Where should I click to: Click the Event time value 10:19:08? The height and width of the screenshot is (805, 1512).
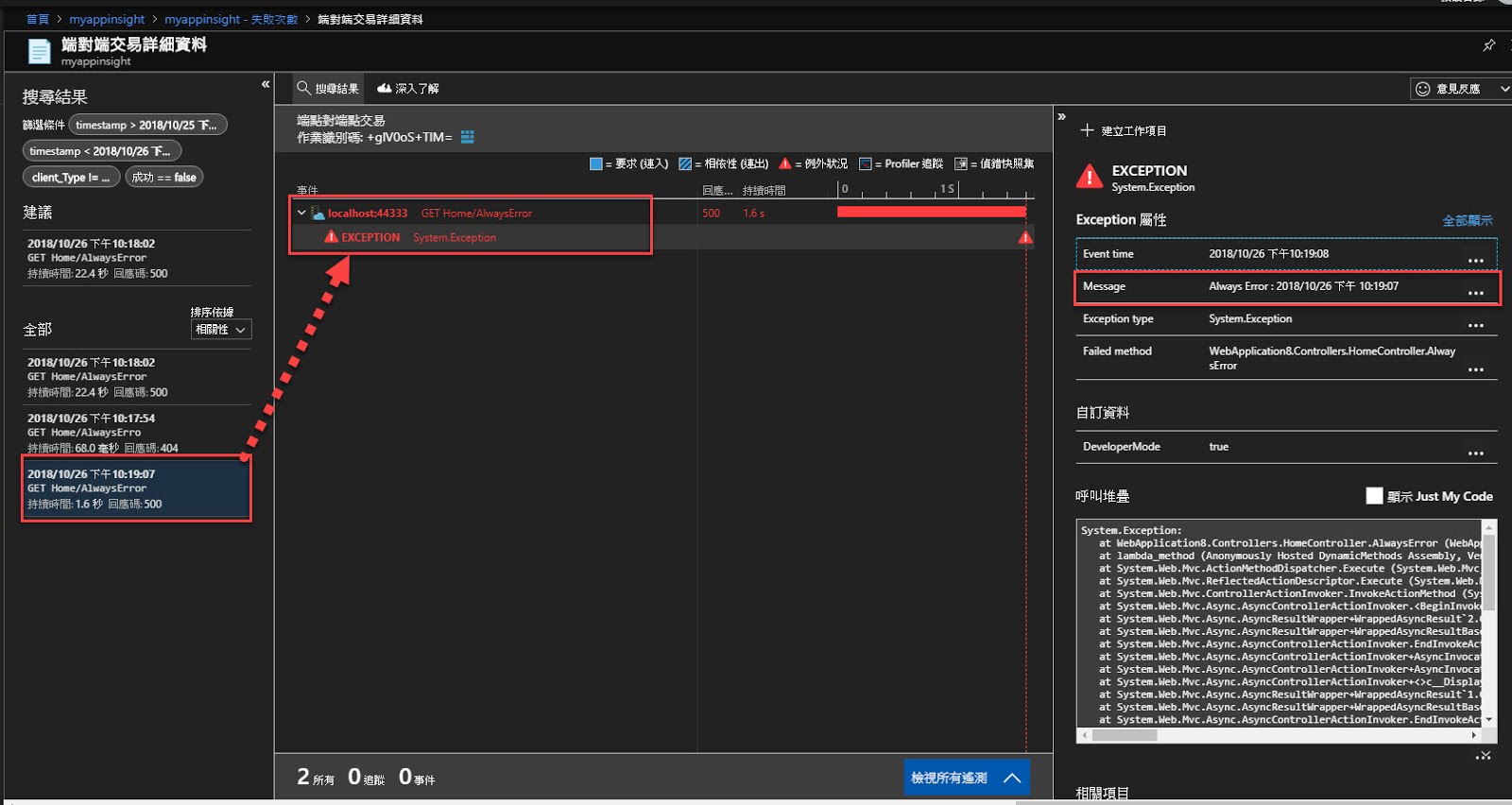(x=1268, y=254)
